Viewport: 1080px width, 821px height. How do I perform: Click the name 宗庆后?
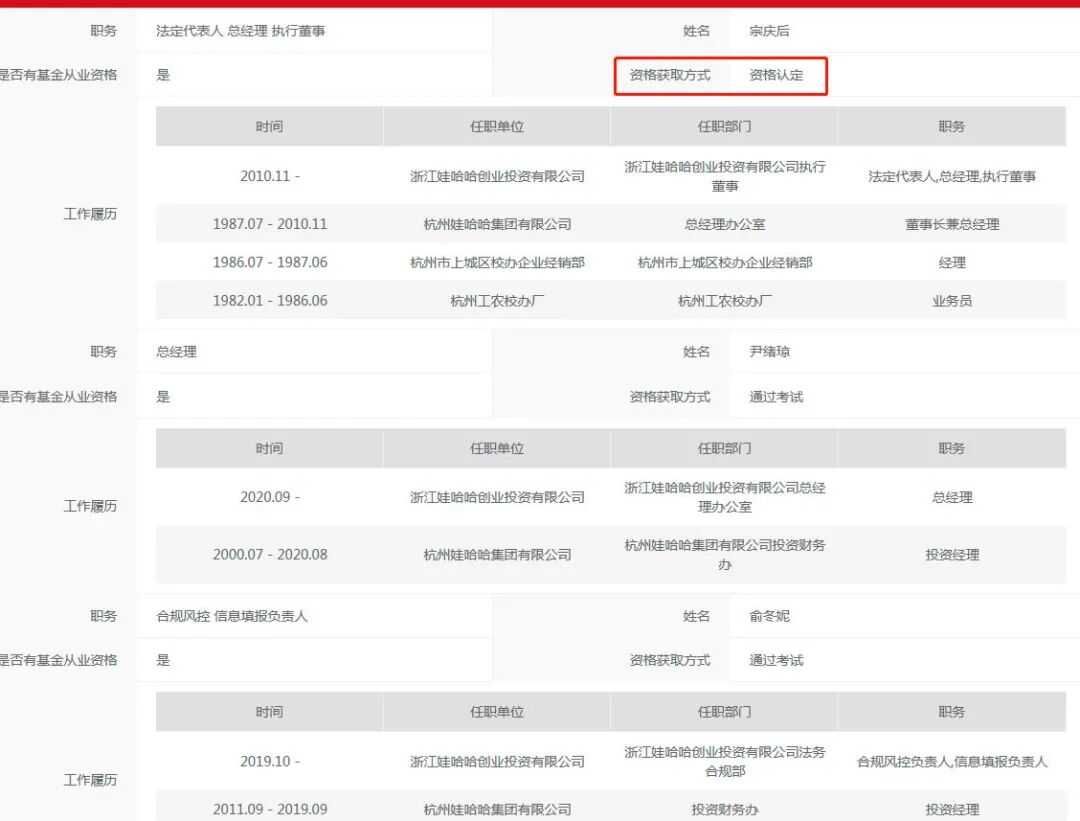(x=769, y=31)
